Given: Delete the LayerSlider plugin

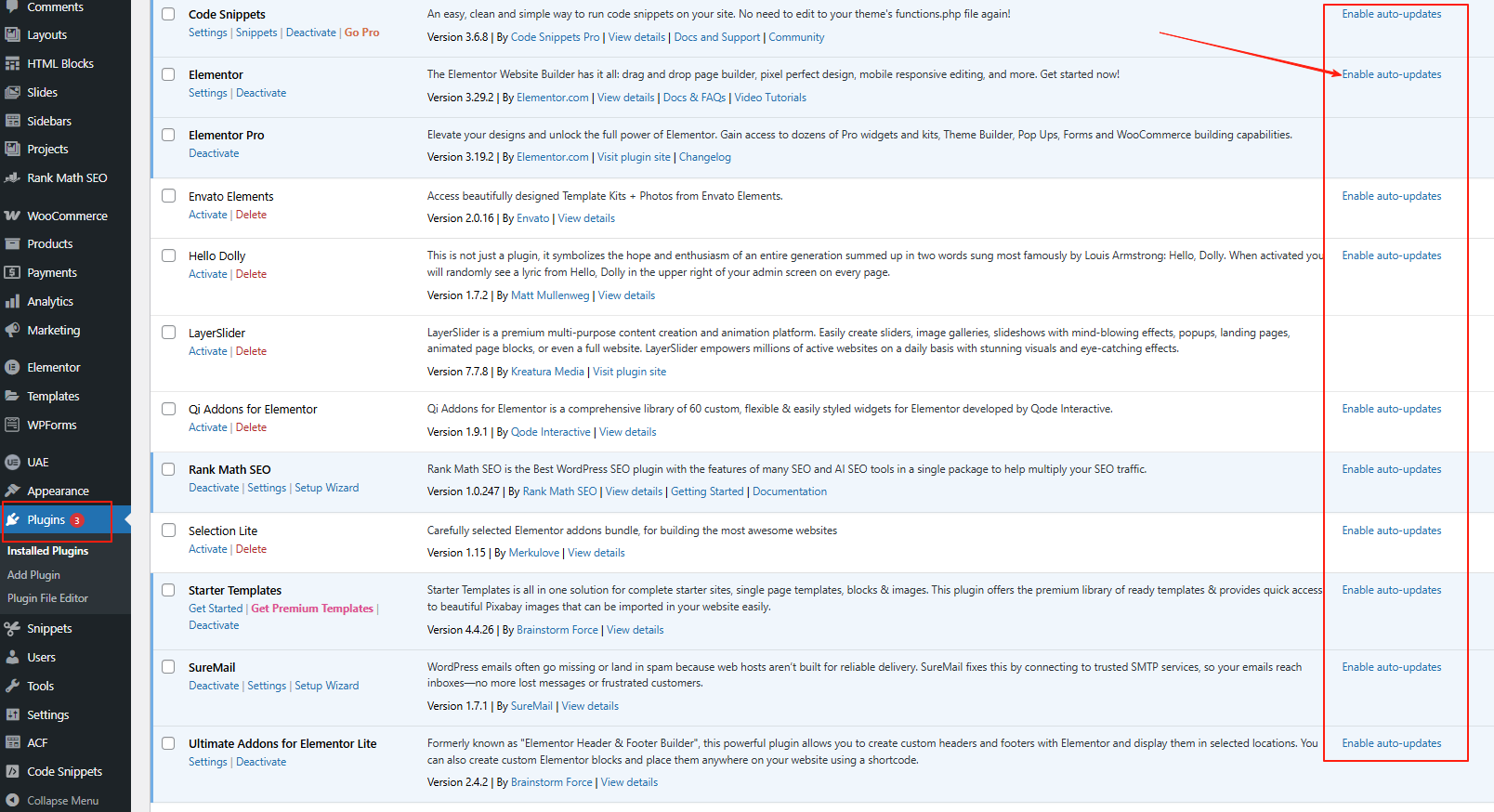Looking at the screenshot, I should pyautogui.click(x=251, y=351).
